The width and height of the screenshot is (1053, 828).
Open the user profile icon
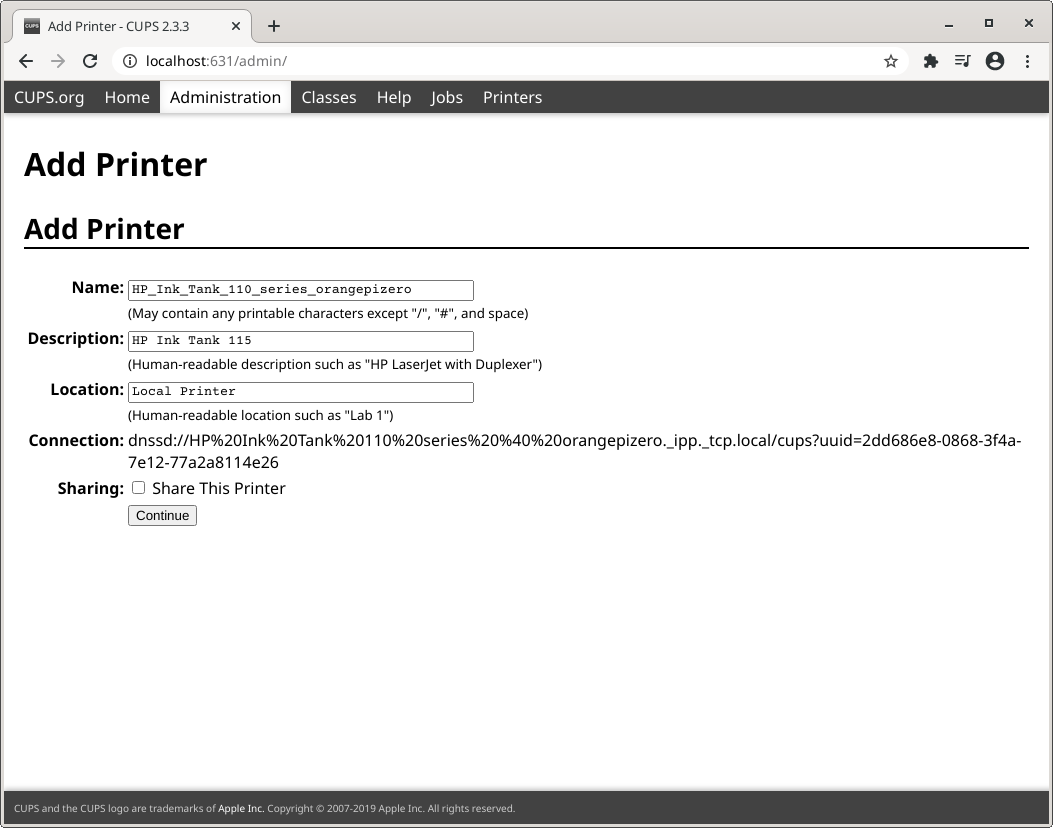tap(994, 61)
